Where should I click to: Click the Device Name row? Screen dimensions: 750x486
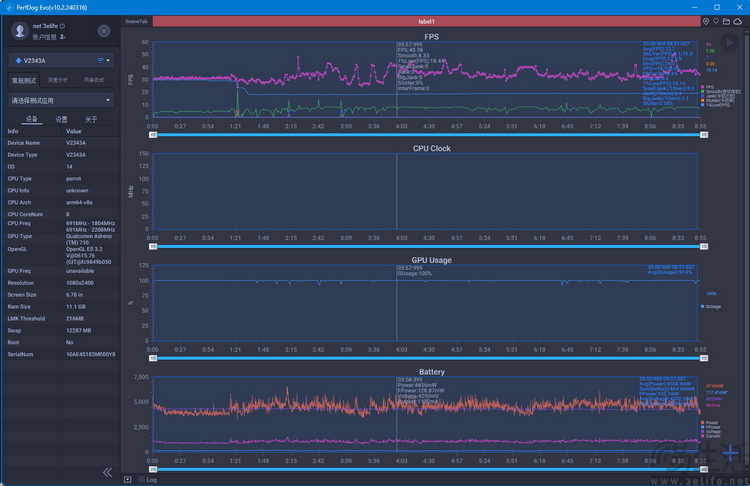(61, 143)
